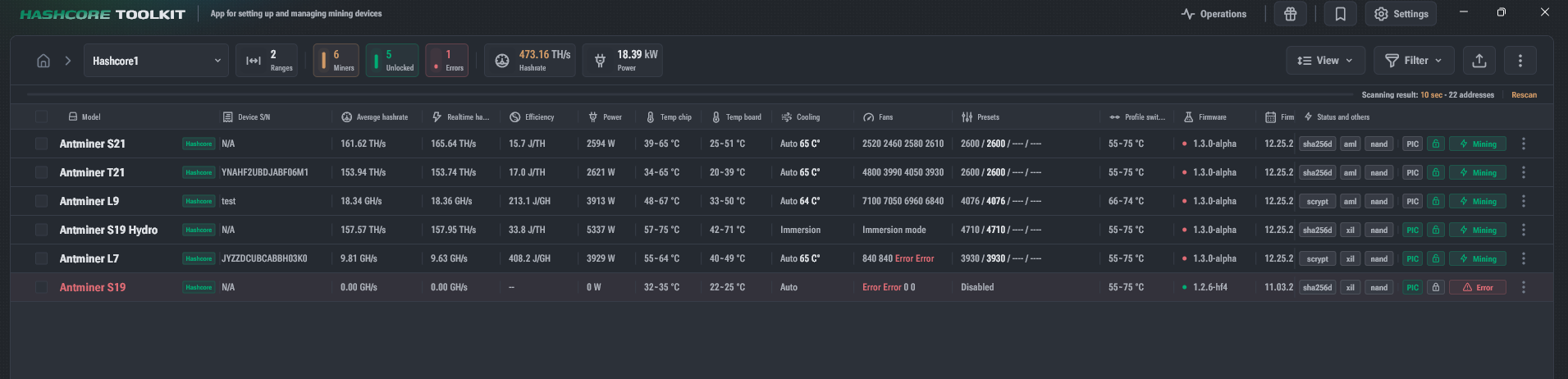1568x379 pixels.
Task: Open Antminer S19 row options menu
Action: [1524, 287]
